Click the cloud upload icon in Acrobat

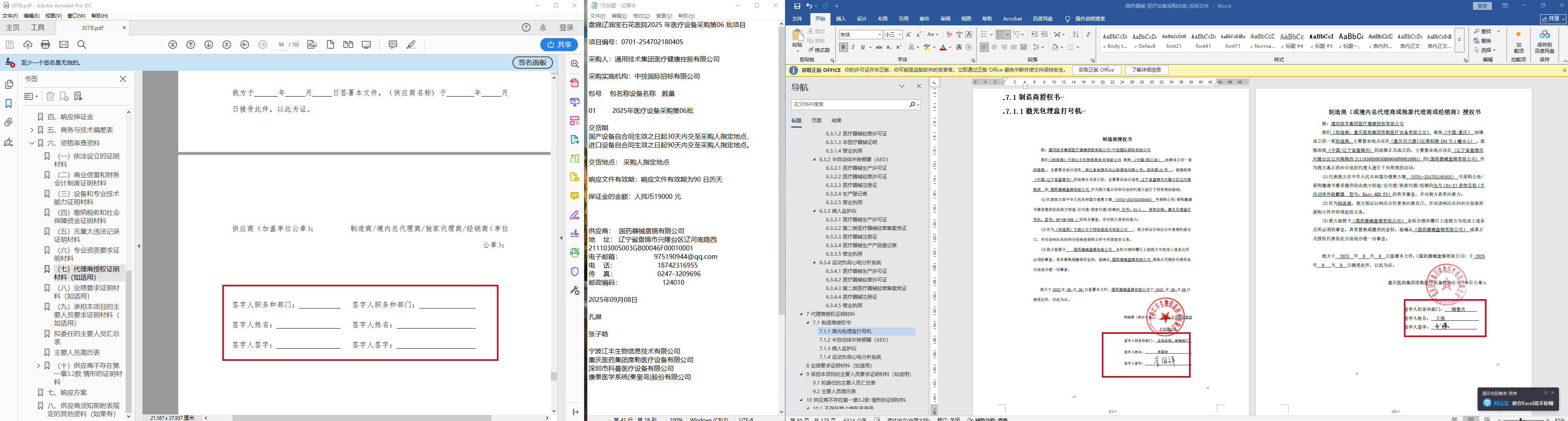27,45
